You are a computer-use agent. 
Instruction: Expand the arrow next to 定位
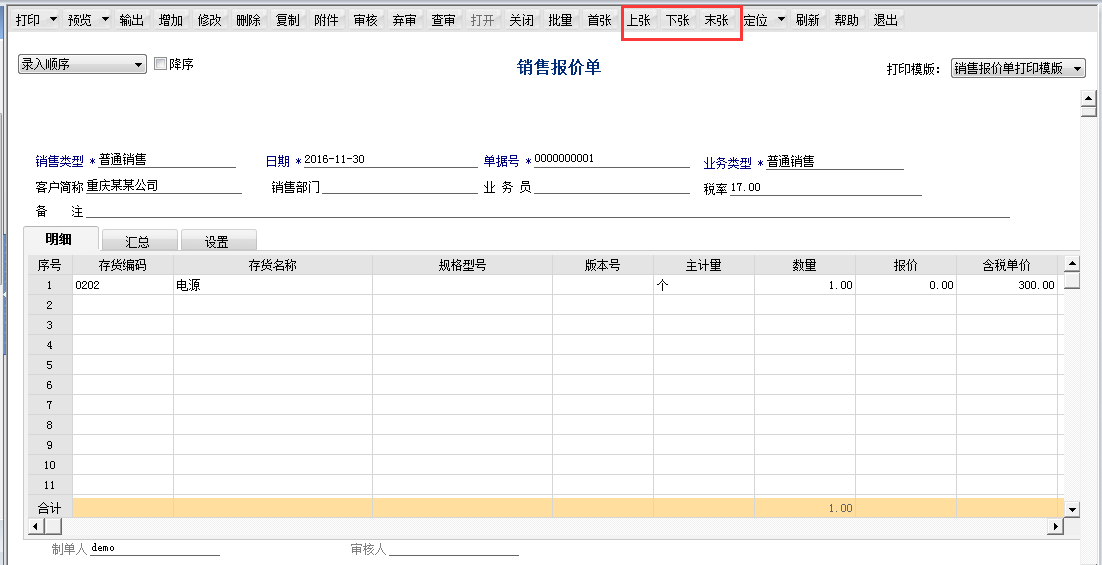(x=781, y=20)
